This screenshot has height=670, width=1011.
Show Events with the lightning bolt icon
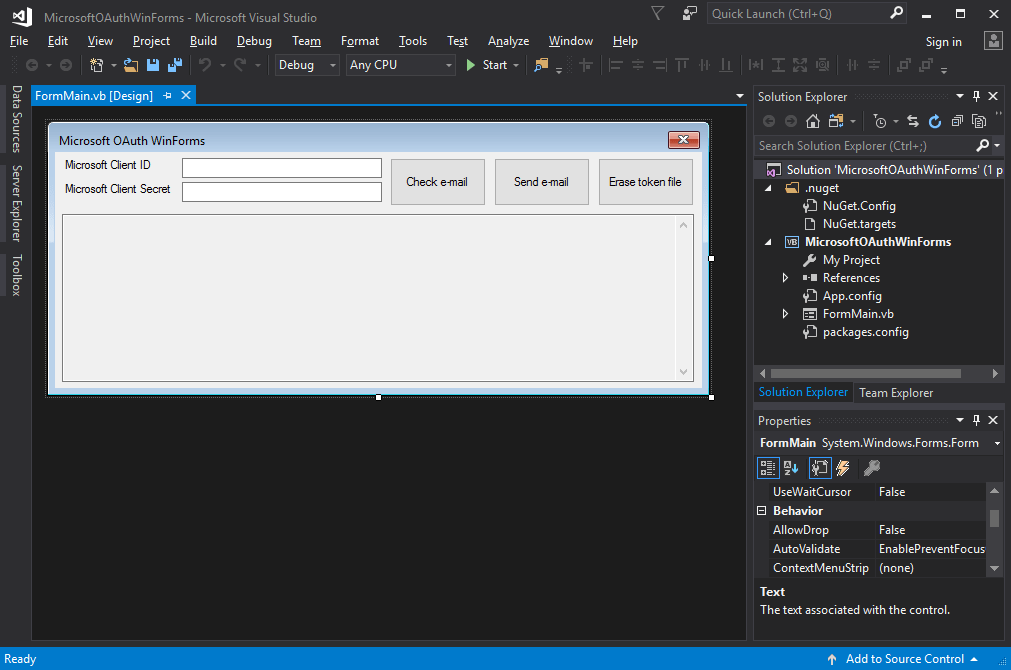843,468
